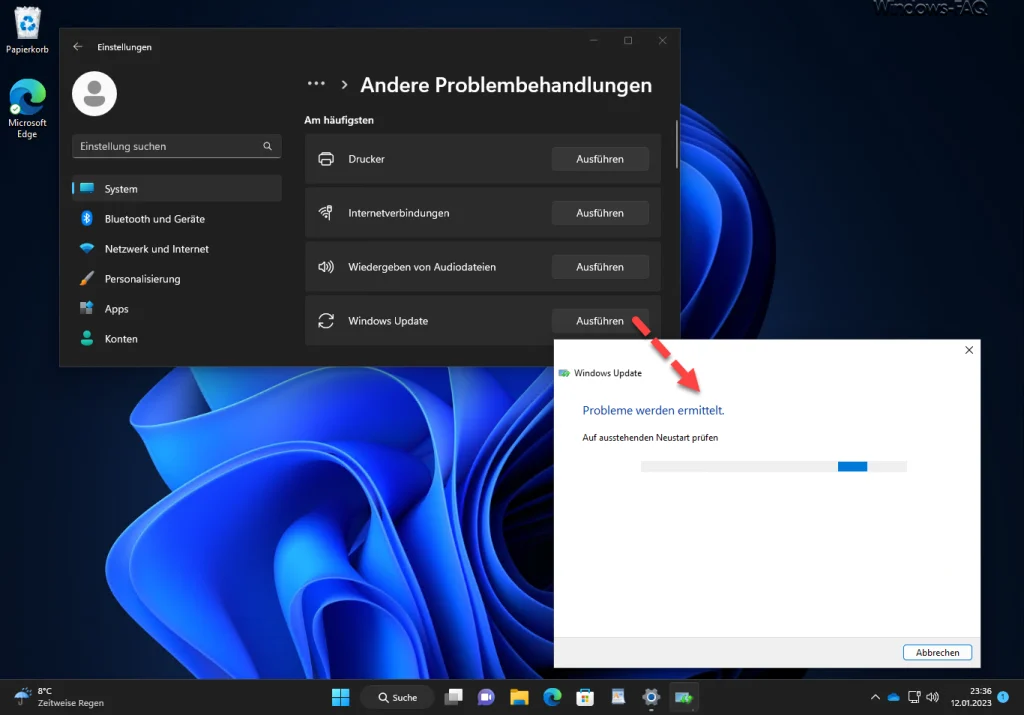Screen dimensions: 1024x715
Task: Open Microsoft Edge desktop shortcut
Action: coord(27,108)
